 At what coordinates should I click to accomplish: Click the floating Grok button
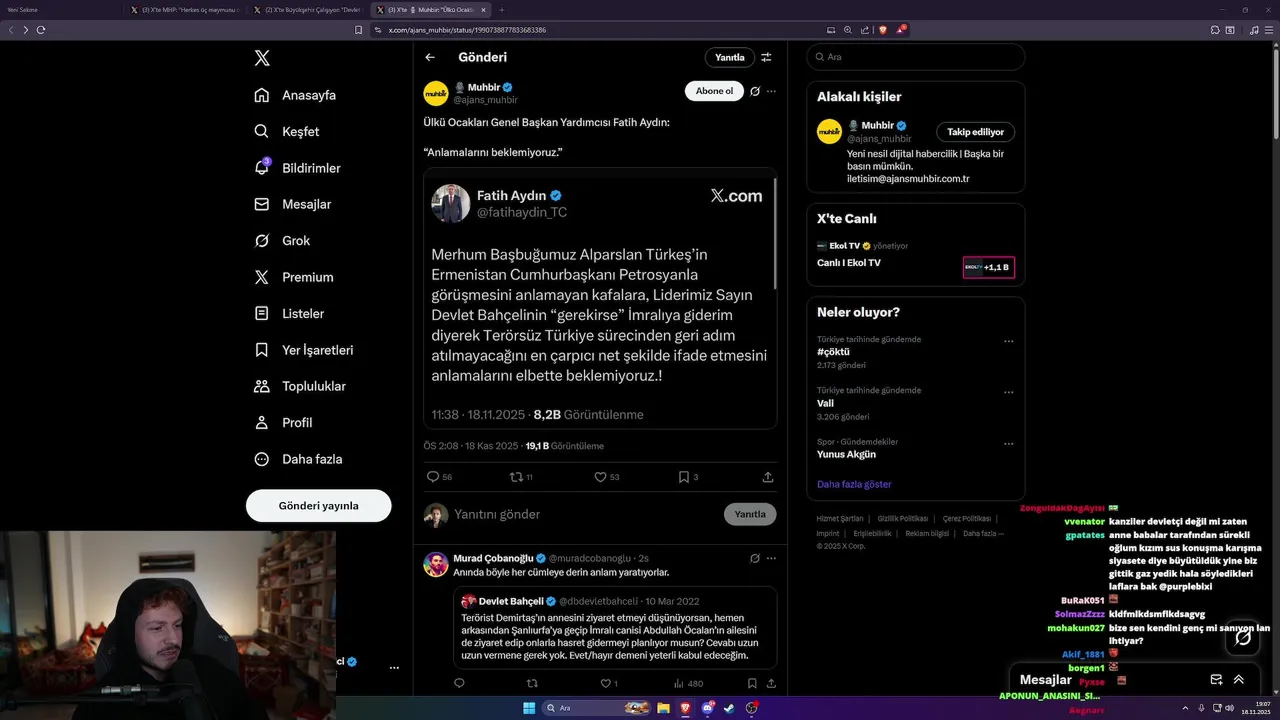click(1243, 637)
